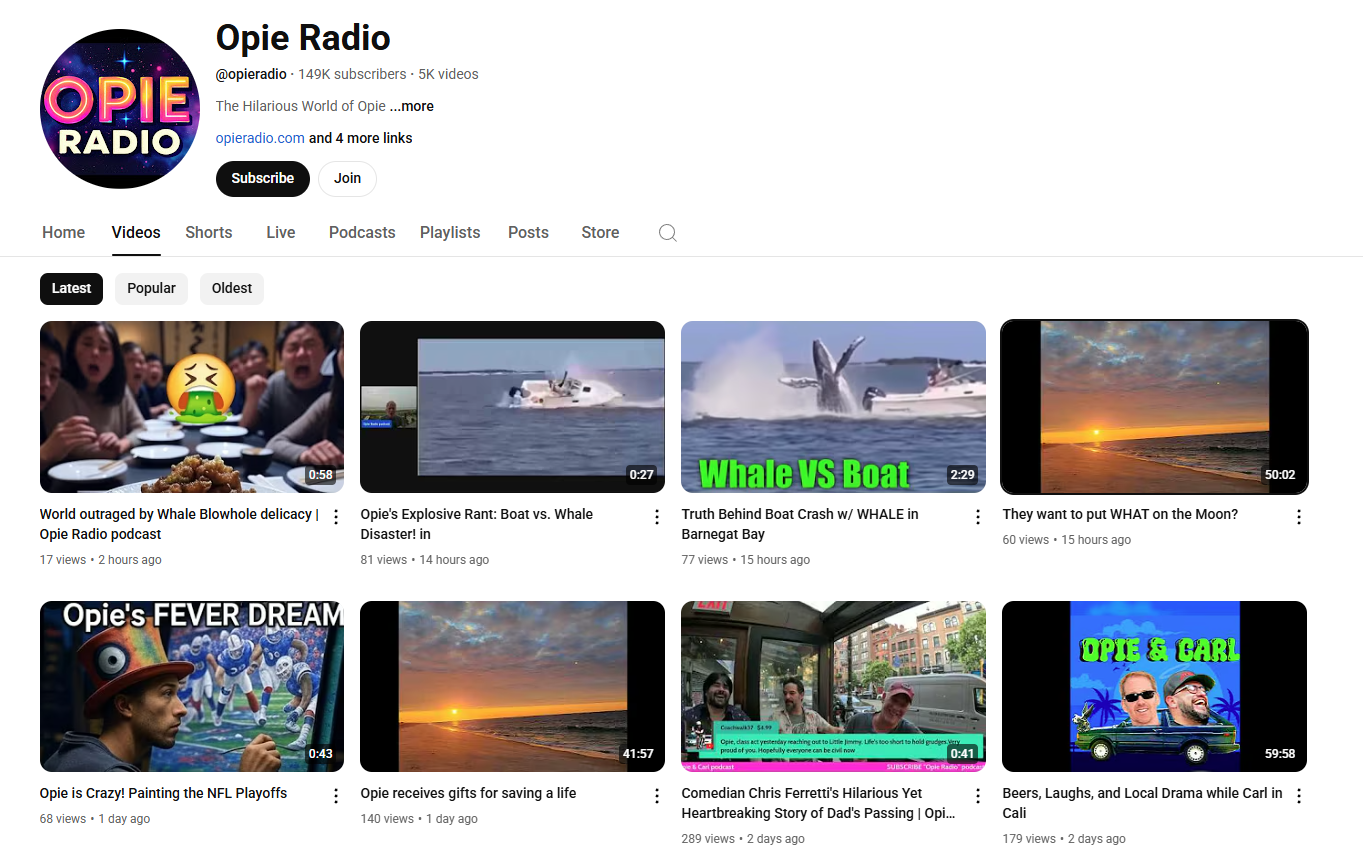This screenshot has width=1363, height=853.
Task: Go to the Shorts tab
Action: pyautogui.click(x=209, y=232)
